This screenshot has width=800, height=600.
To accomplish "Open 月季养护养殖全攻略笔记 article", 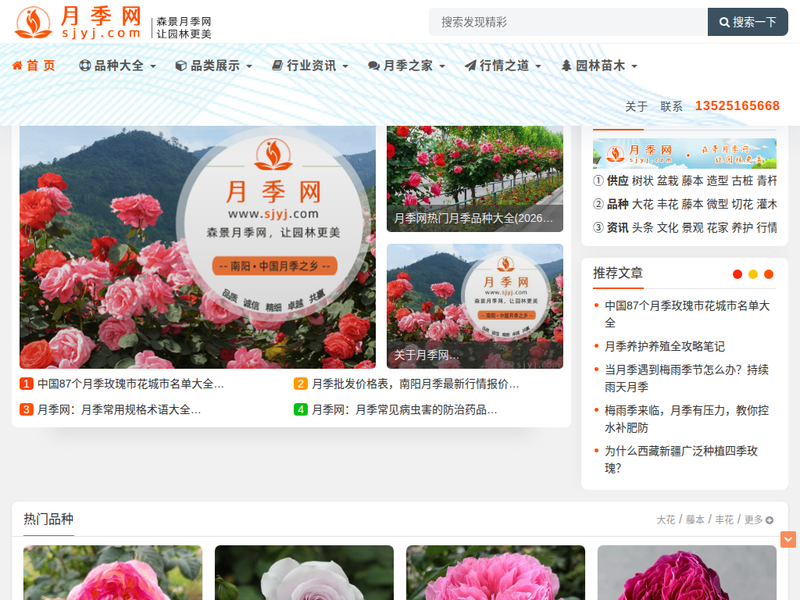I will tap(664, 346).
